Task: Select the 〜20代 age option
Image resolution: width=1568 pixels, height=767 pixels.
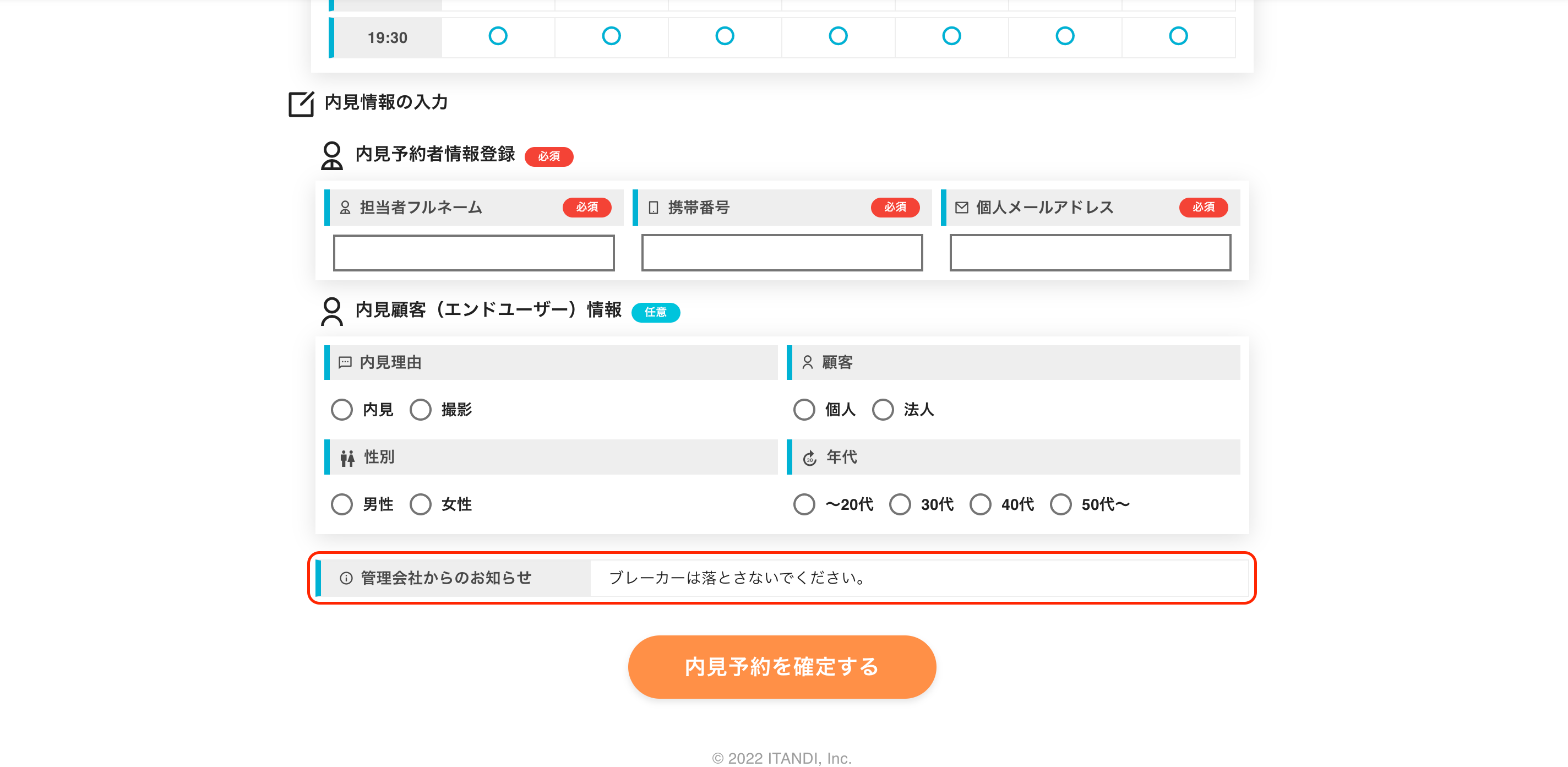Action: 804,504
